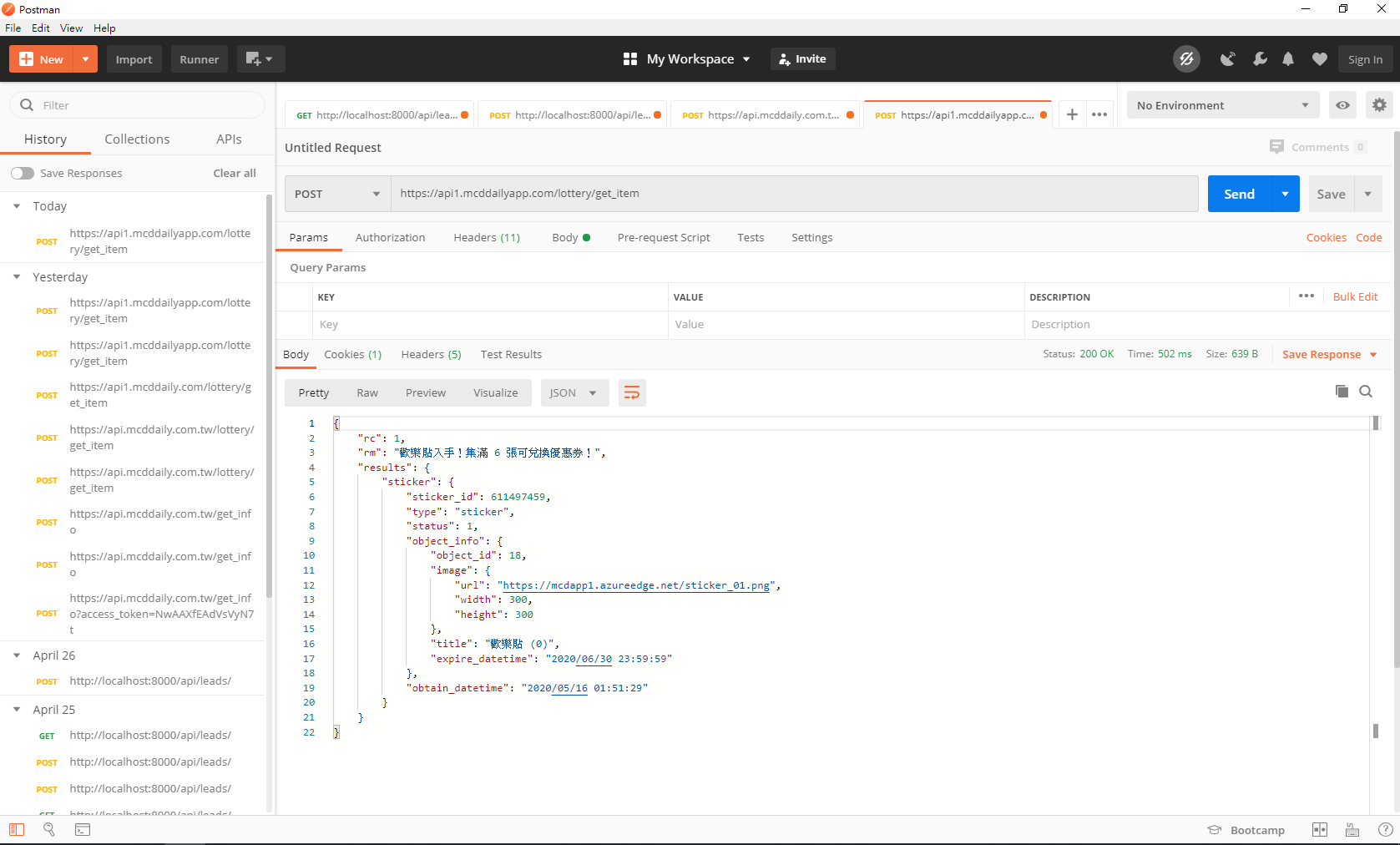Open the No Environment dropdown
The image size is (1400, 845).
(1223, 105)
